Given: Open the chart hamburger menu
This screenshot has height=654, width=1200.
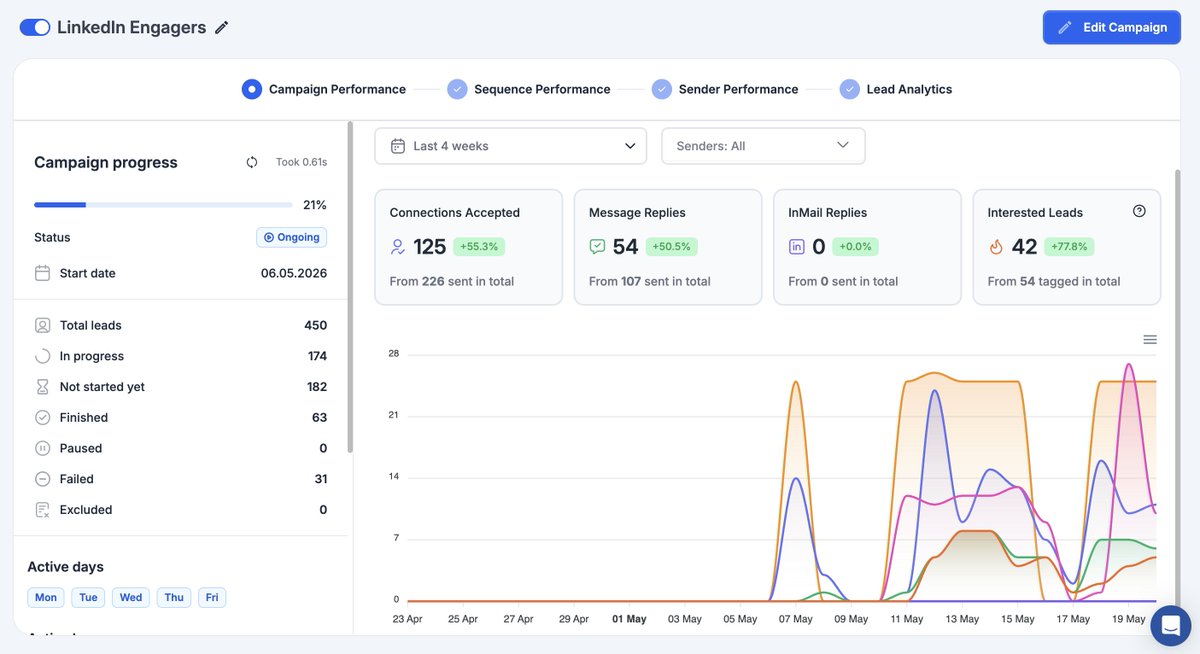Looking at the screenshot, I should tap(1150, 340).
